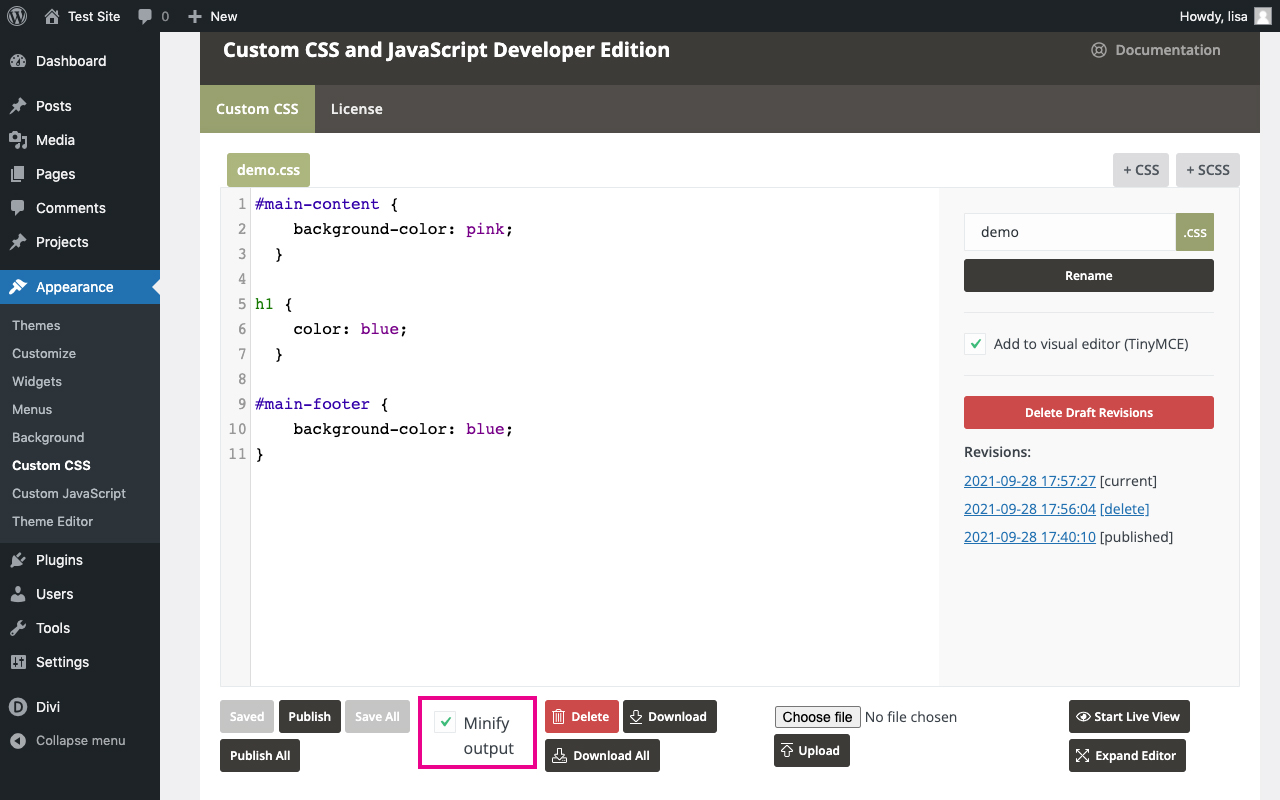Screen dimensions: 1280x800
Task: Open Themes under Appearance
Action: point(36,325)
